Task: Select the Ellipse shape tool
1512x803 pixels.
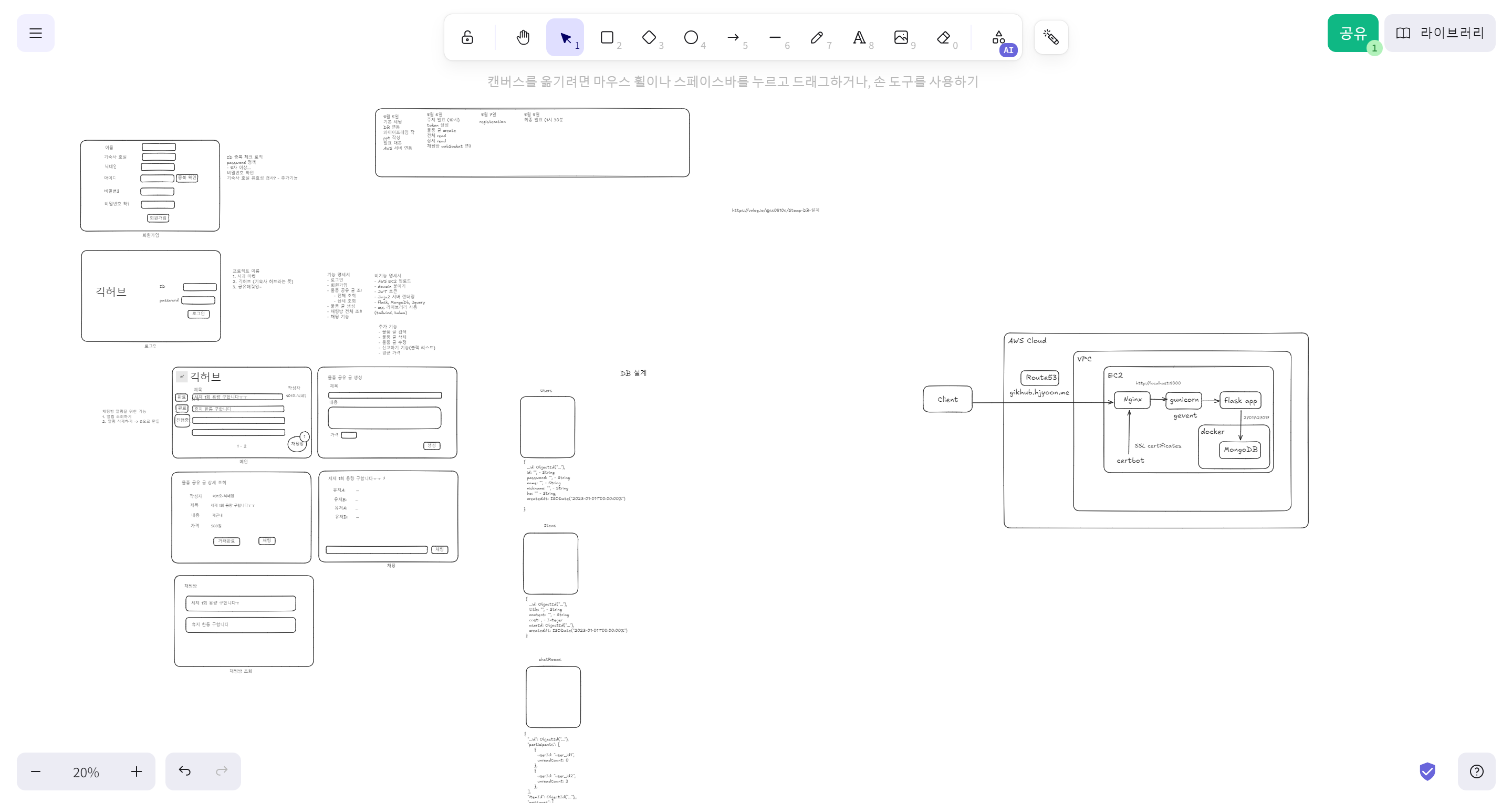Action: pyautogui.click(x=691, y=38)
